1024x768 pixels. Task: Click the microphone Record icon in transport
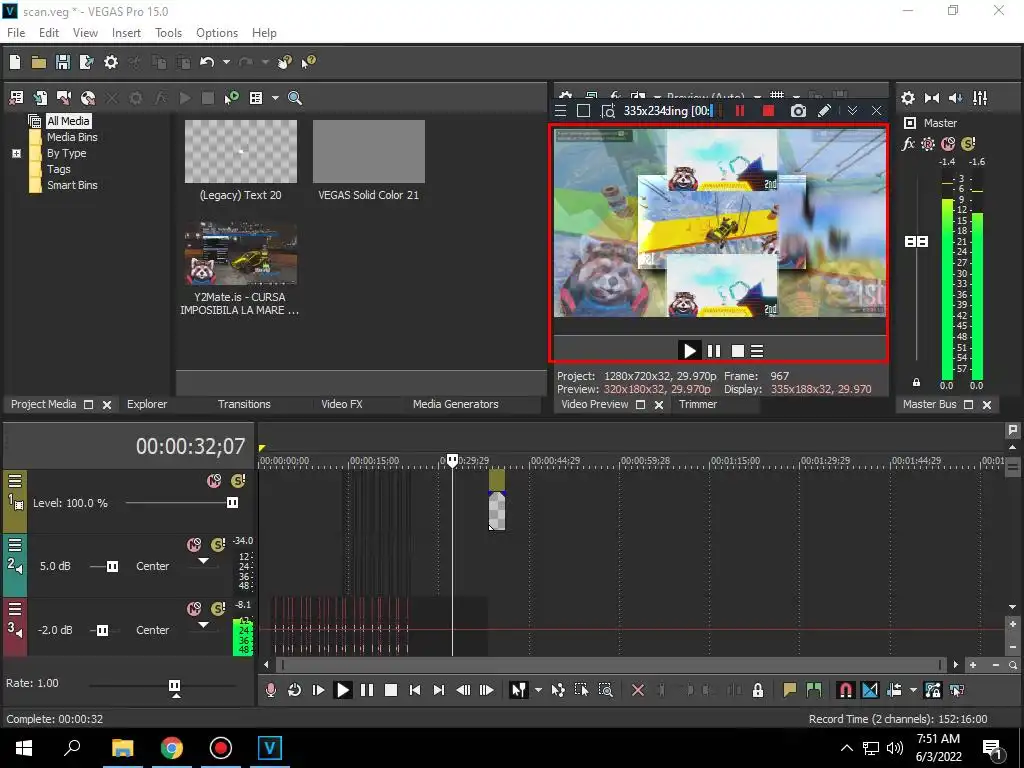[270, 690]
